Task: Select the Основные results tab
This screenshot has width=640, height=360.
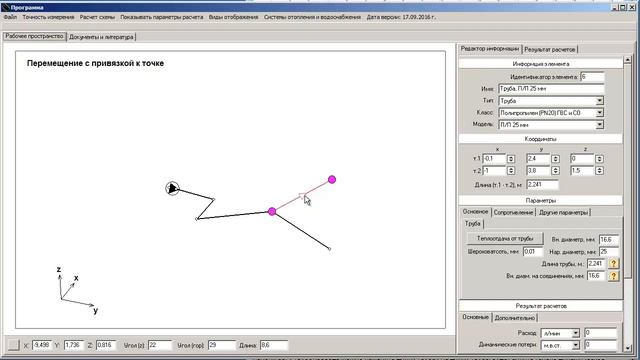Action: click(x=476, y=317)
